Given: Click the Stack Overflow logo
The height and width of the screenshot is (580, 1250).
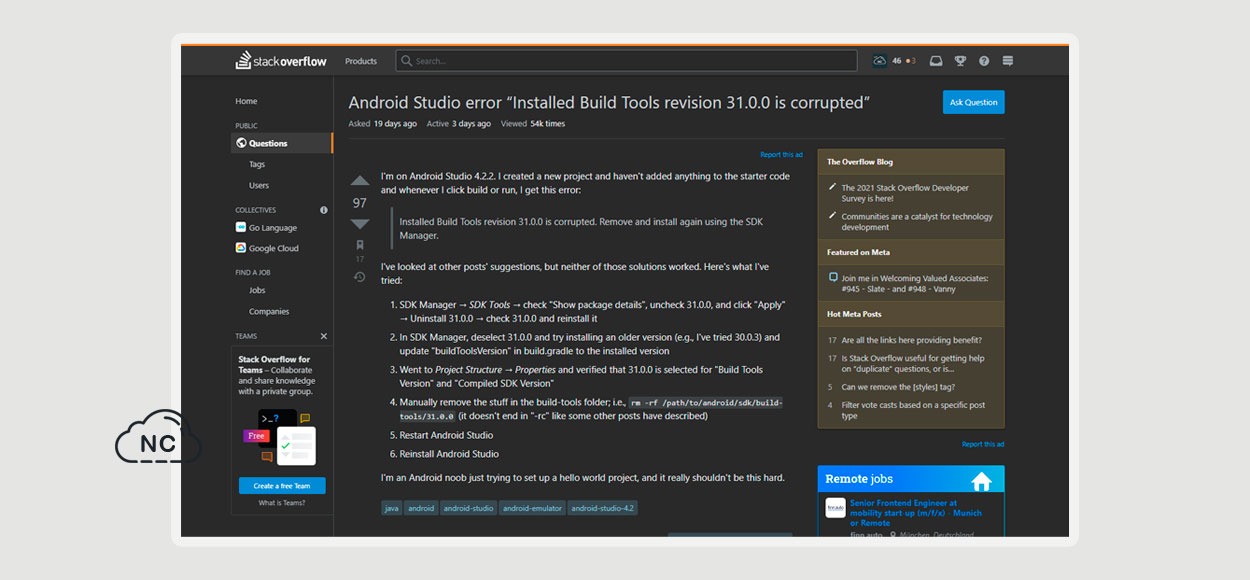Looking at the screenshot, I should (x=281, y=61).
